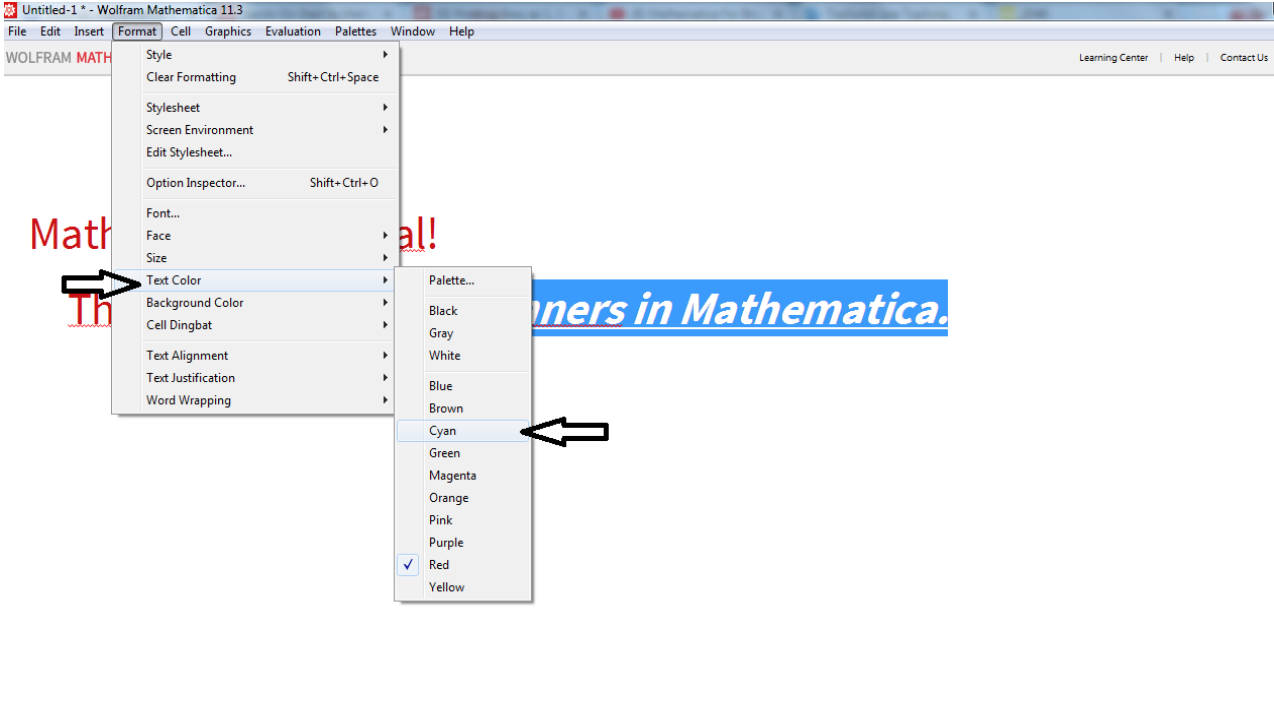Image resolution: width=1274 pixels, height=708 pixels.
Task: Open the color Palette... option
Action: point(463,280)
